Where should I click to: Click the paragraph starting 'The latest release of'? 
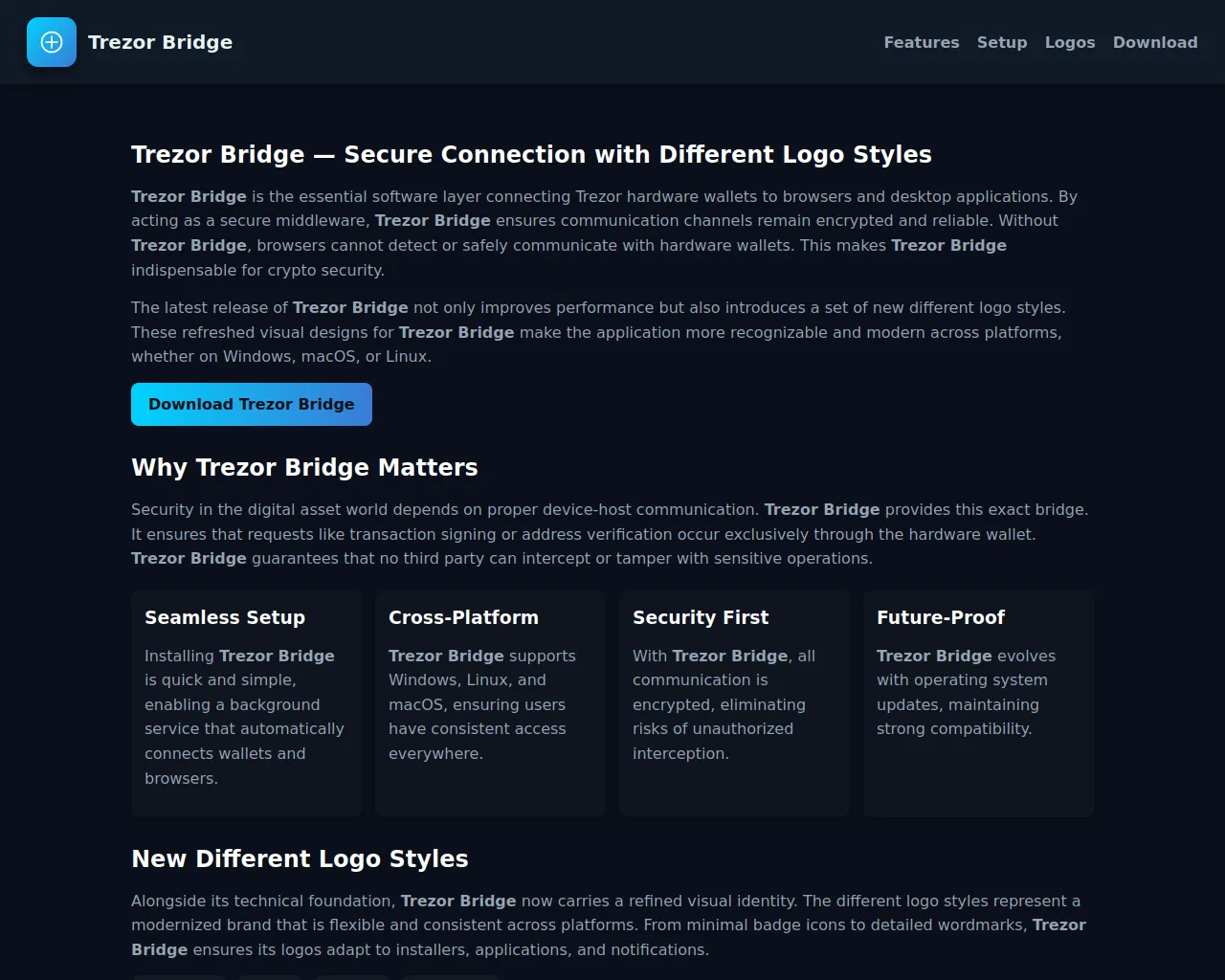click(599, 332)
